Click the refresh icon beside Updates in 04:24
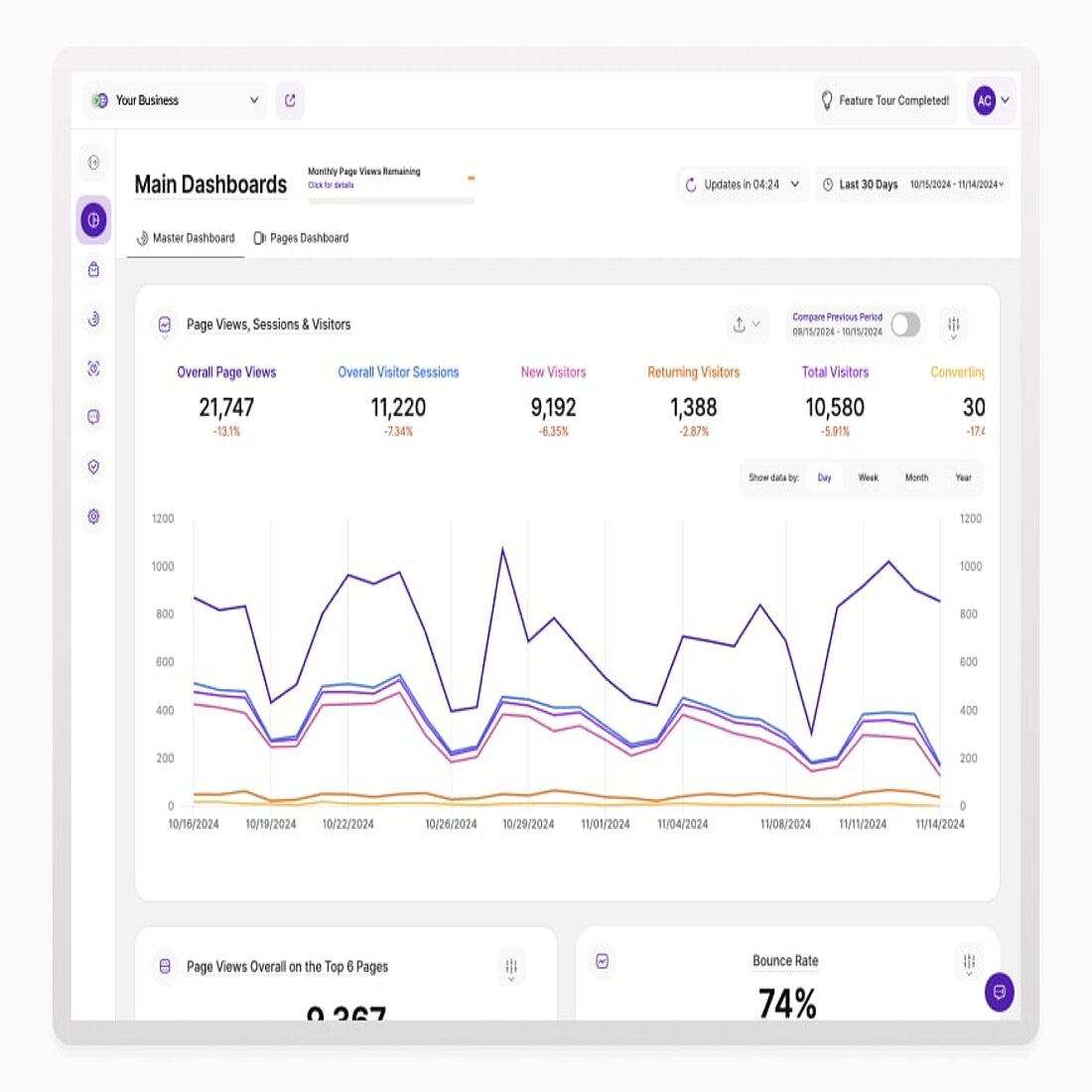The image size is (1092, 1092). (690, 185)
